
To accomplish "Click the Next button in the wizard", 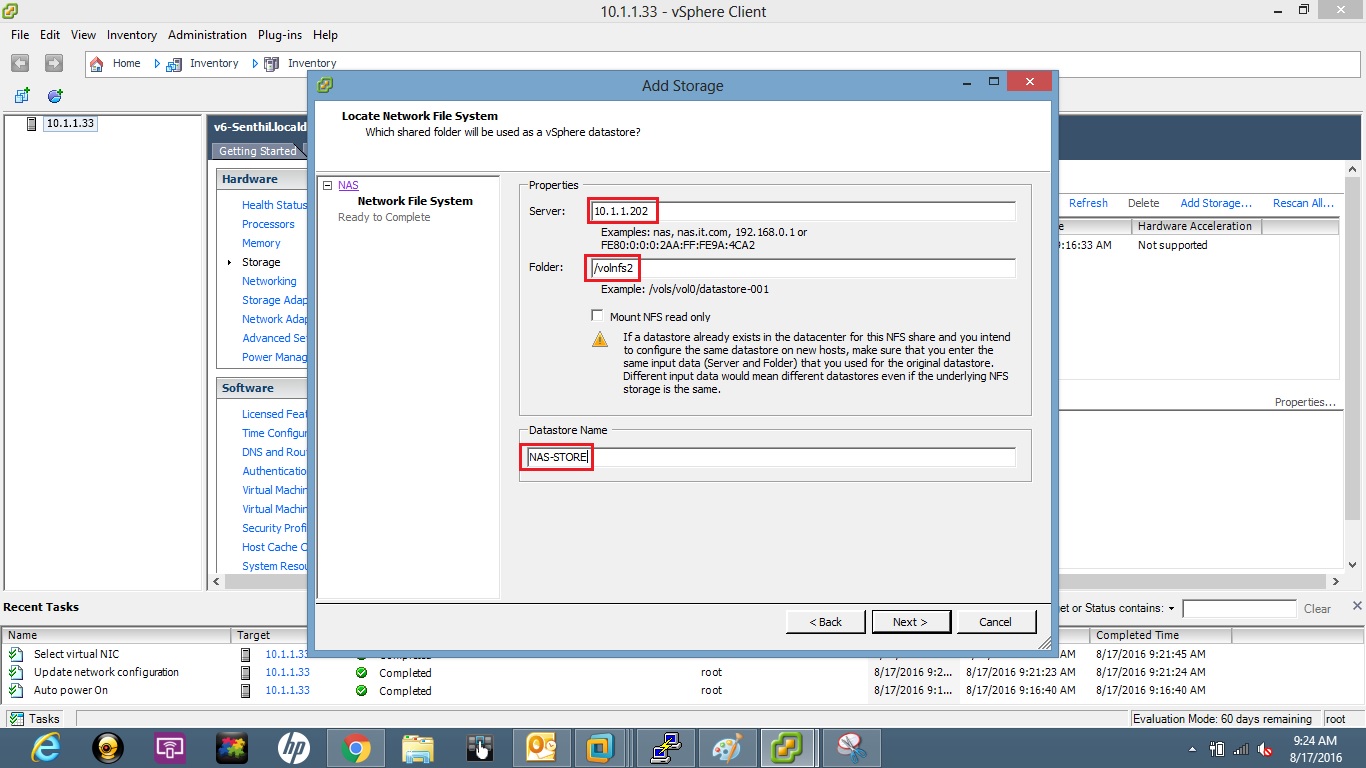I will pyautogui.click(x=910, y=621).
